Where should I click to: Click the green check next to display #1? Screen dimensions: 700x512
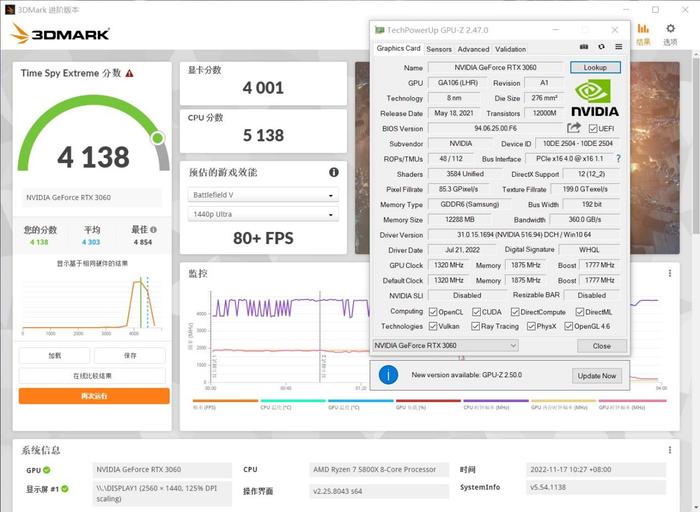click(x=65, y=489)
